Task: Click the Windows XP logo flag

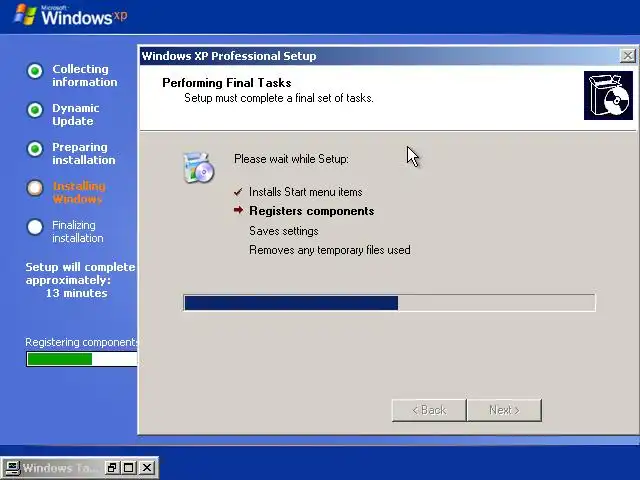Action: click(25, 15)
